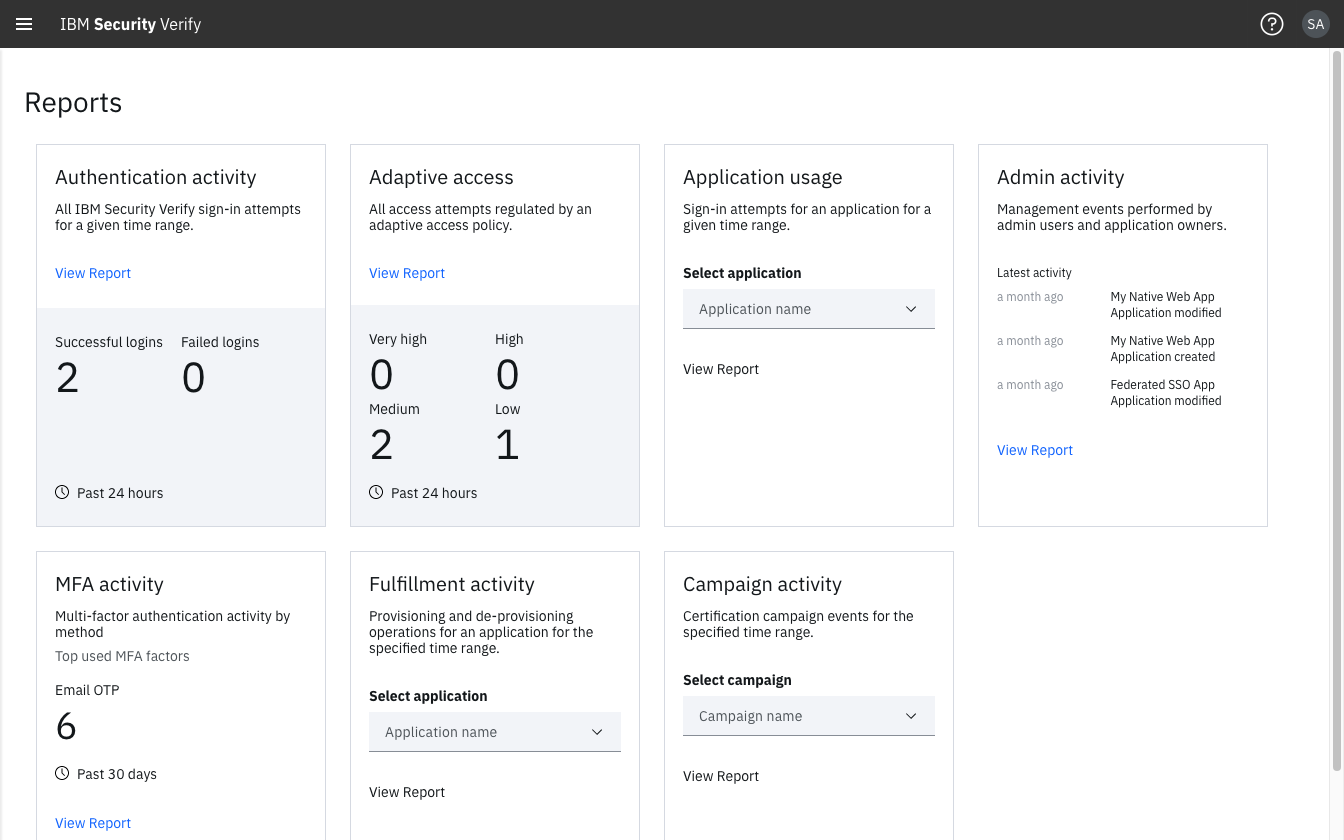The width and height of the screenshot is (1344, 840).
Task: Open the Campaign name dropdown
Action: [x=809, y=716]
